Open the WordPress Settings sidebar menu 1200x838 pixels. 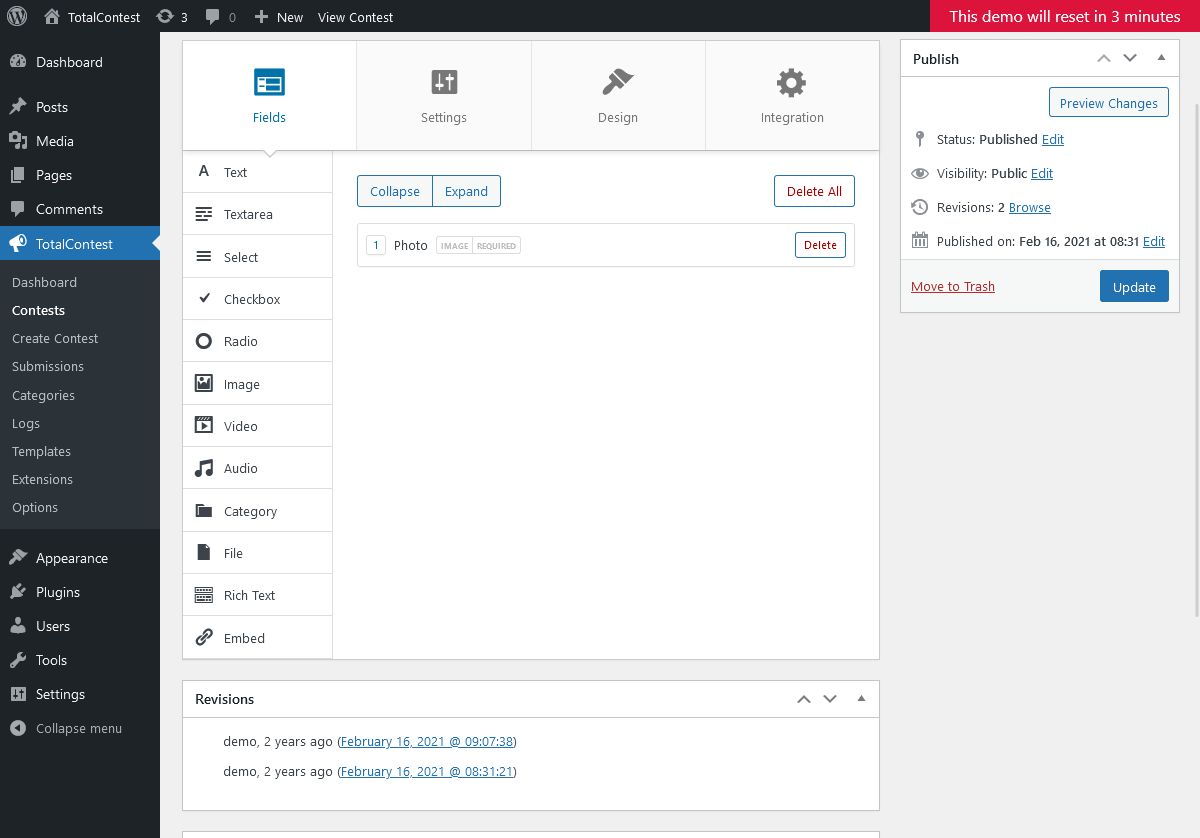(80, 694)
